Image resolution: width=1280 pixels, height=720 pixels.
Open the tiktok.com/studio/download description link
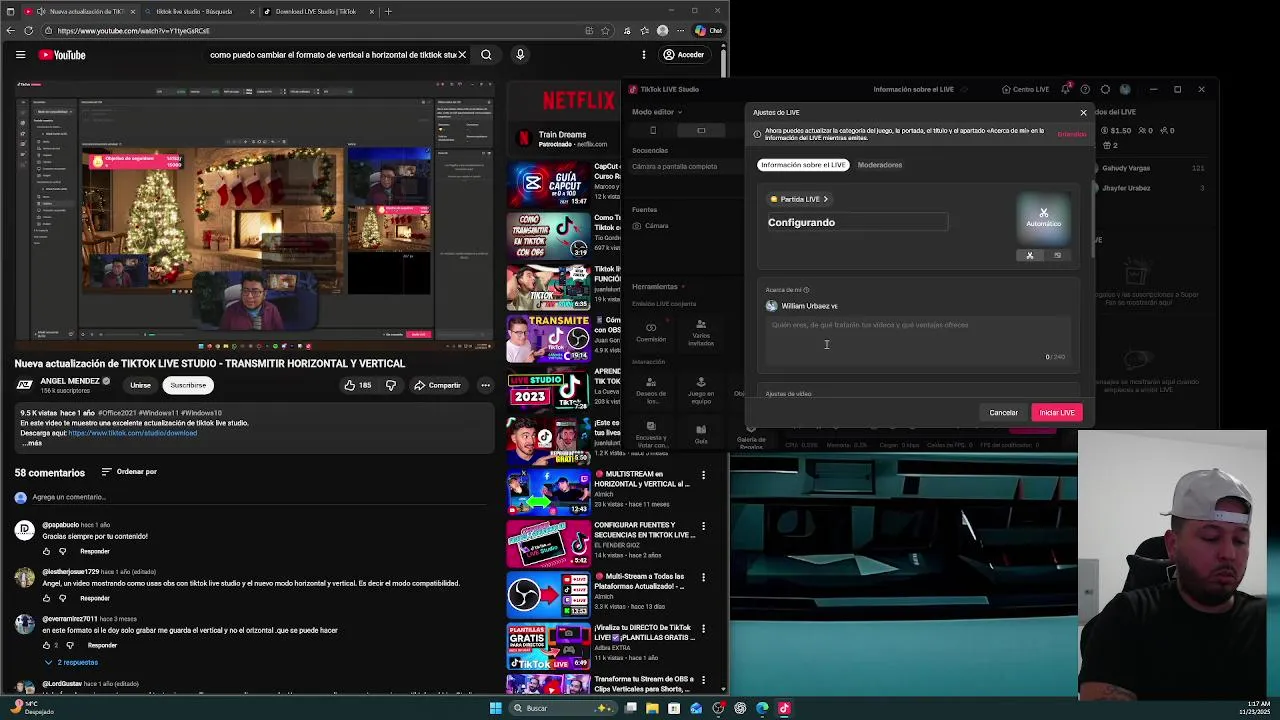pos(133,433)
